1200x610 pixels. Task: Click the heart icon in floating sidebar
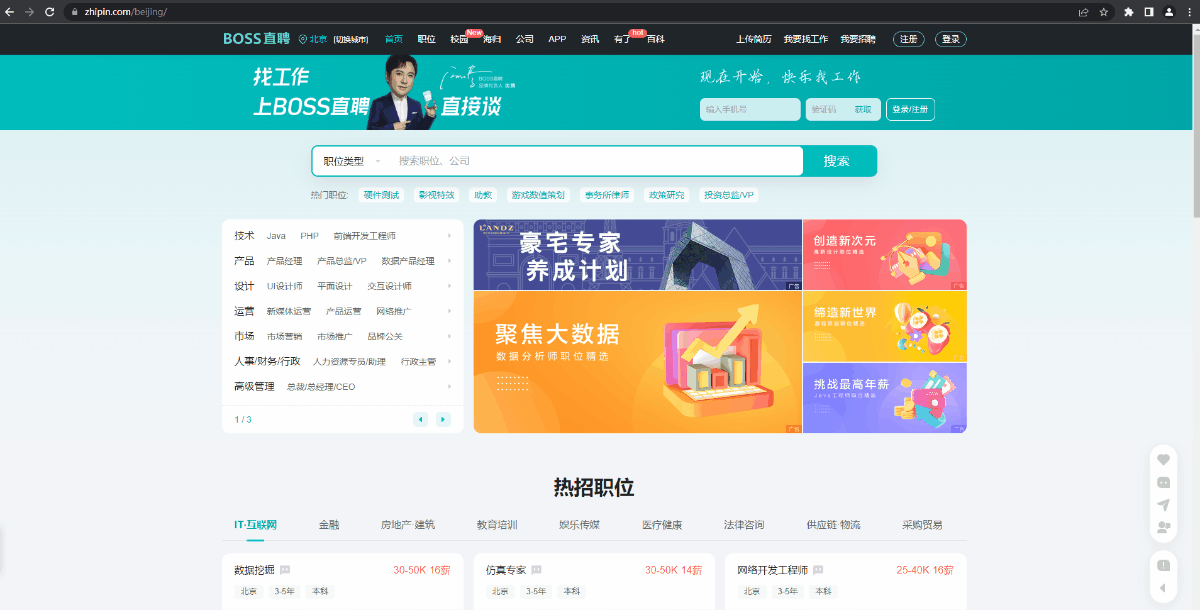click(x=1163, y=459)
